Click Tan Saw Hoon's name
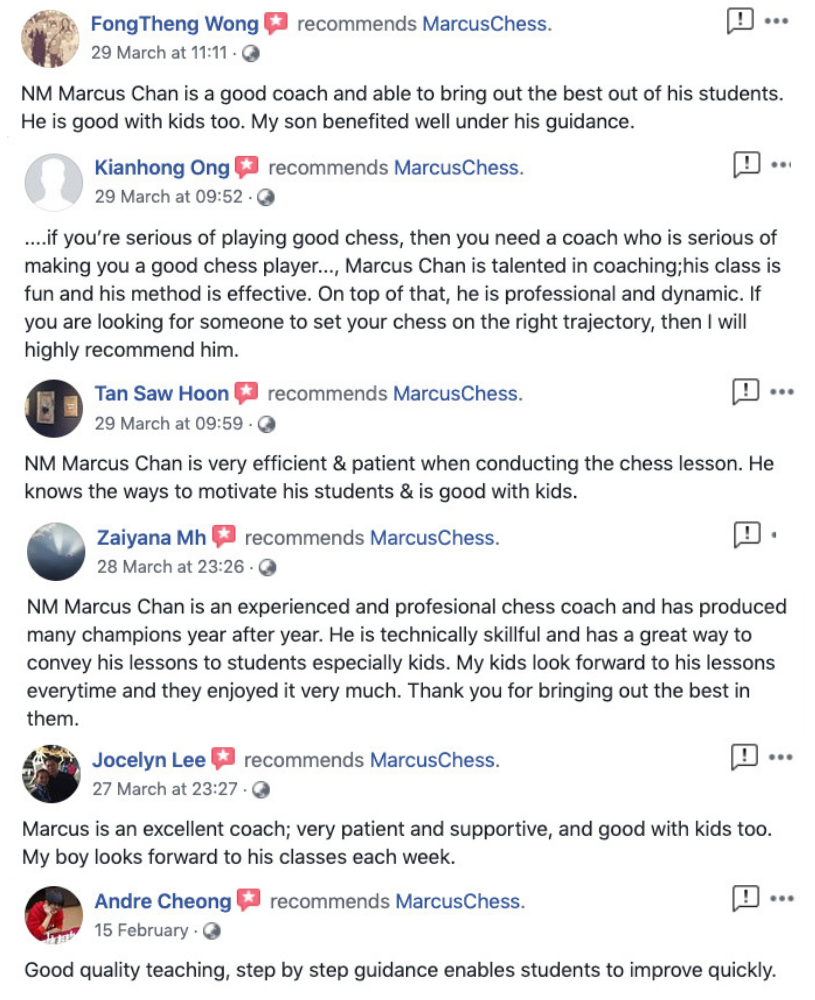This screenshot has width=815, height=1000. click(160, 393)
